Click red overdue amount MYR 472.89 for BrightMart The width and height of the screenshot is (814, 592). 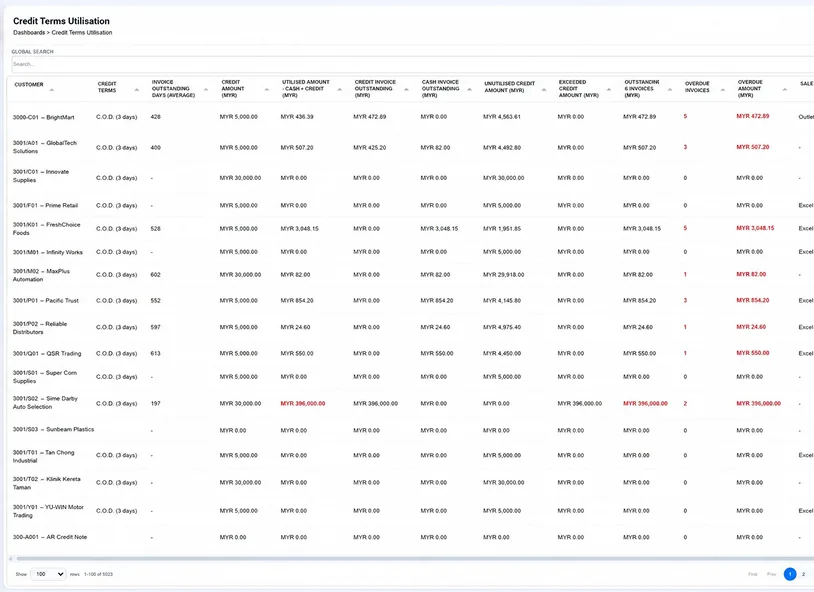[753, 116]
